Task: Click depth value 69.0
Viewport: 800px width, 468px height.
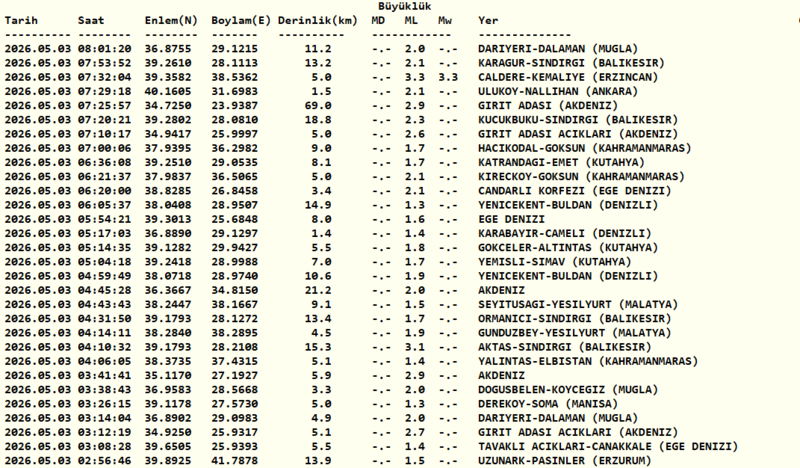Action: [x=318, y=106]
